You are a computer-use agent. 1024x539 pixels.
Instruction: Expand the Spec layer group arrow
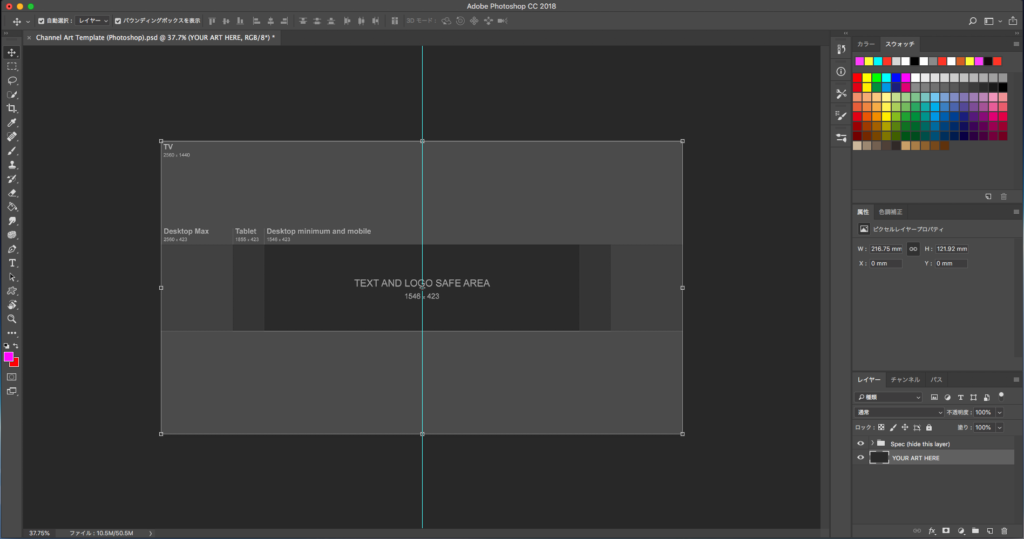click(x=872, y=443)
